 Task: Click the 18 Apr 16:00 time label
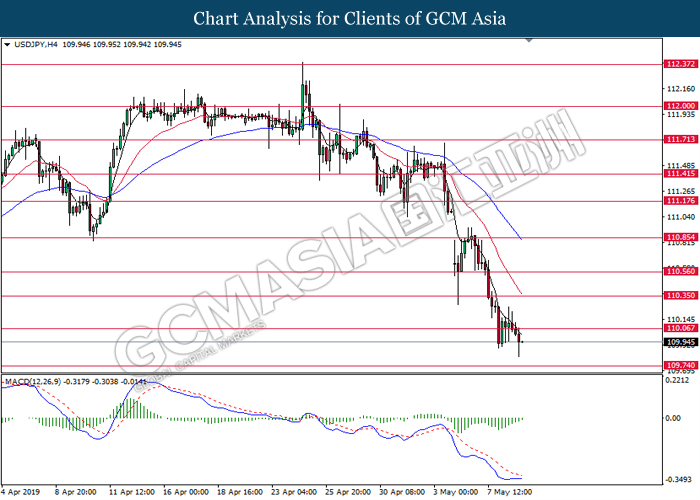(x=240, y=492)
